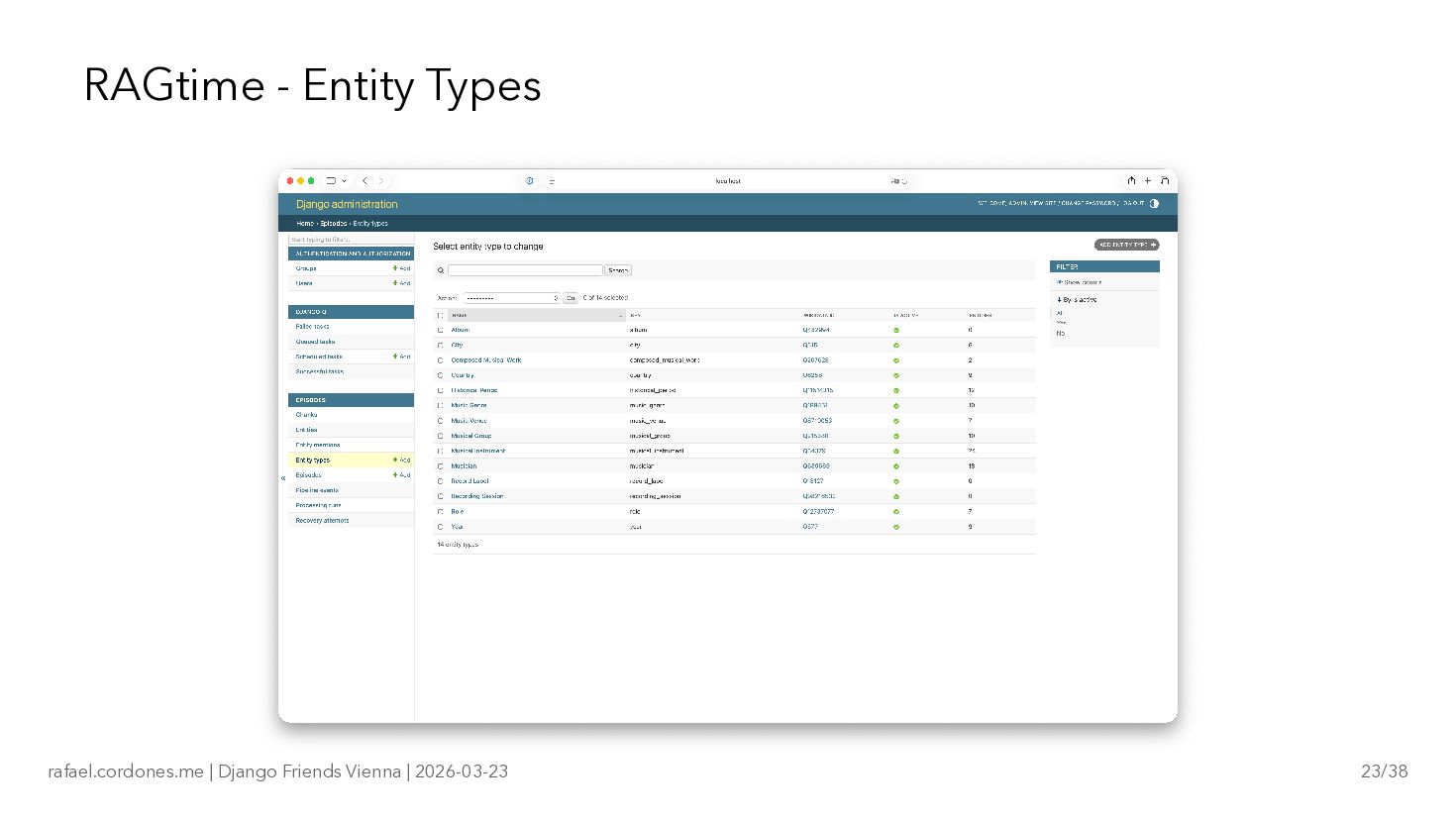The height and width of the screenshot is (820, 1456).
Task: Filter by is active: No
Action: 1060,334
